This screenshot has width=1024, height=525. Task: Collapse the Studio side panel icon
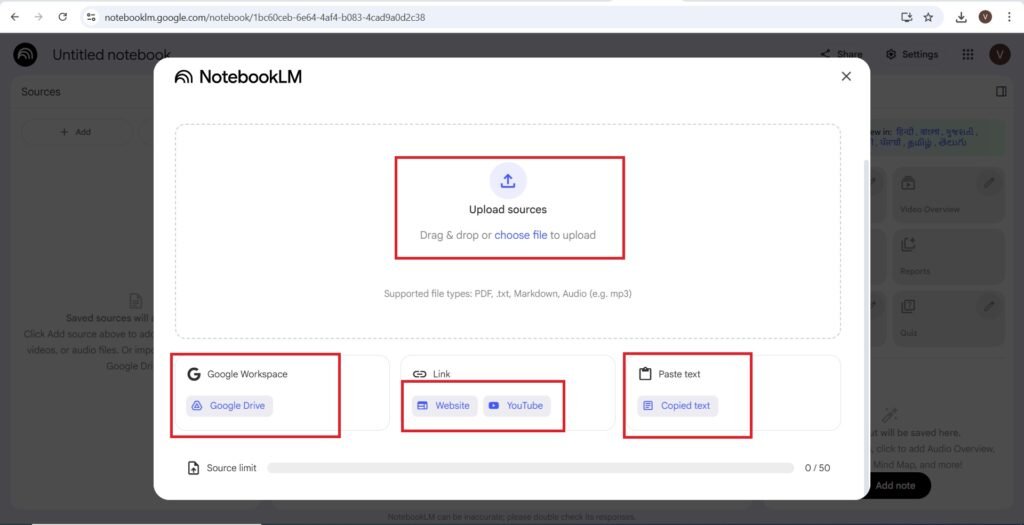point(1001,91)
